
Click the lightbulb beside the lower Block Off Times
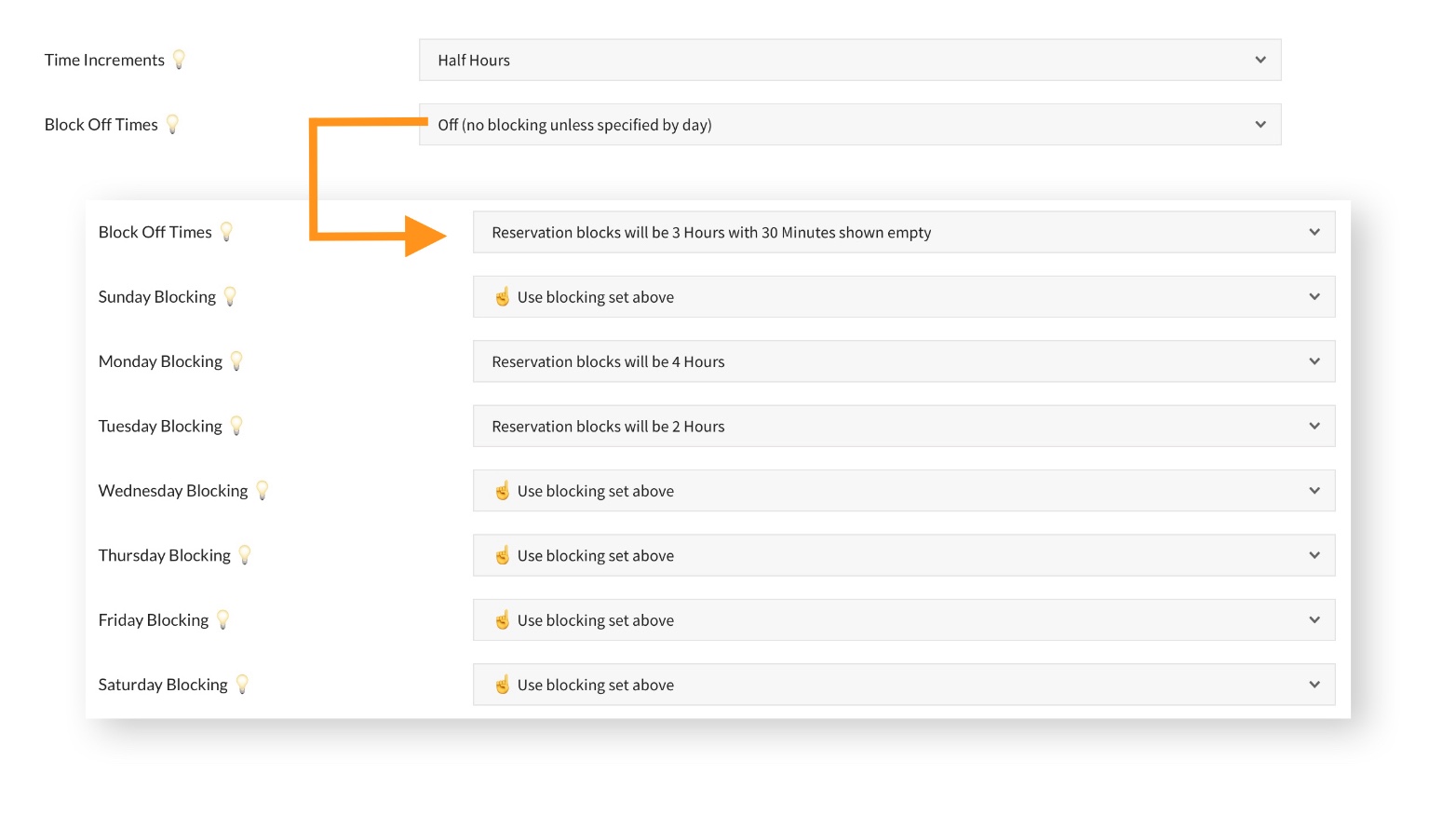(226, 232)
